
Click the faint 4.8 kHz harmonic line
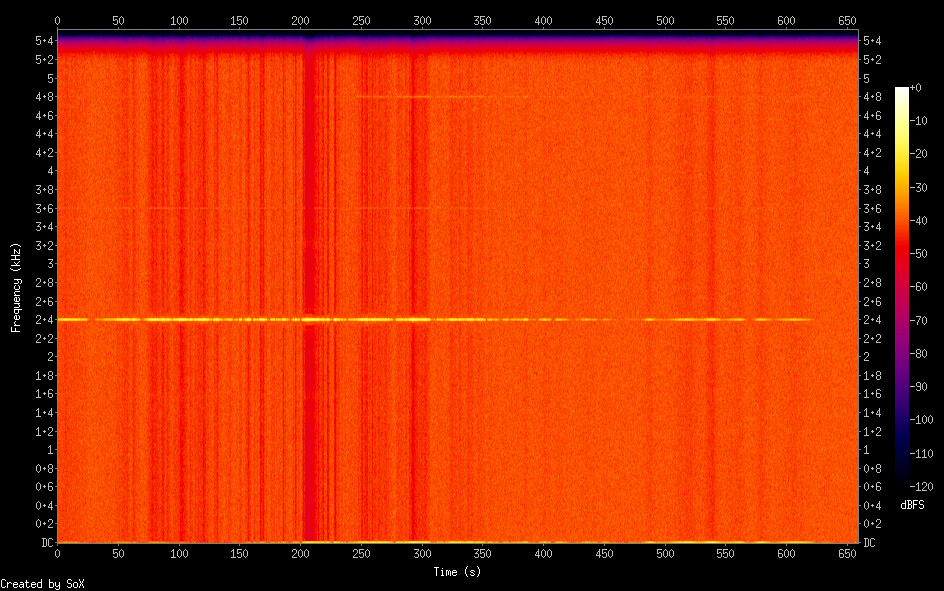point(420,97)
